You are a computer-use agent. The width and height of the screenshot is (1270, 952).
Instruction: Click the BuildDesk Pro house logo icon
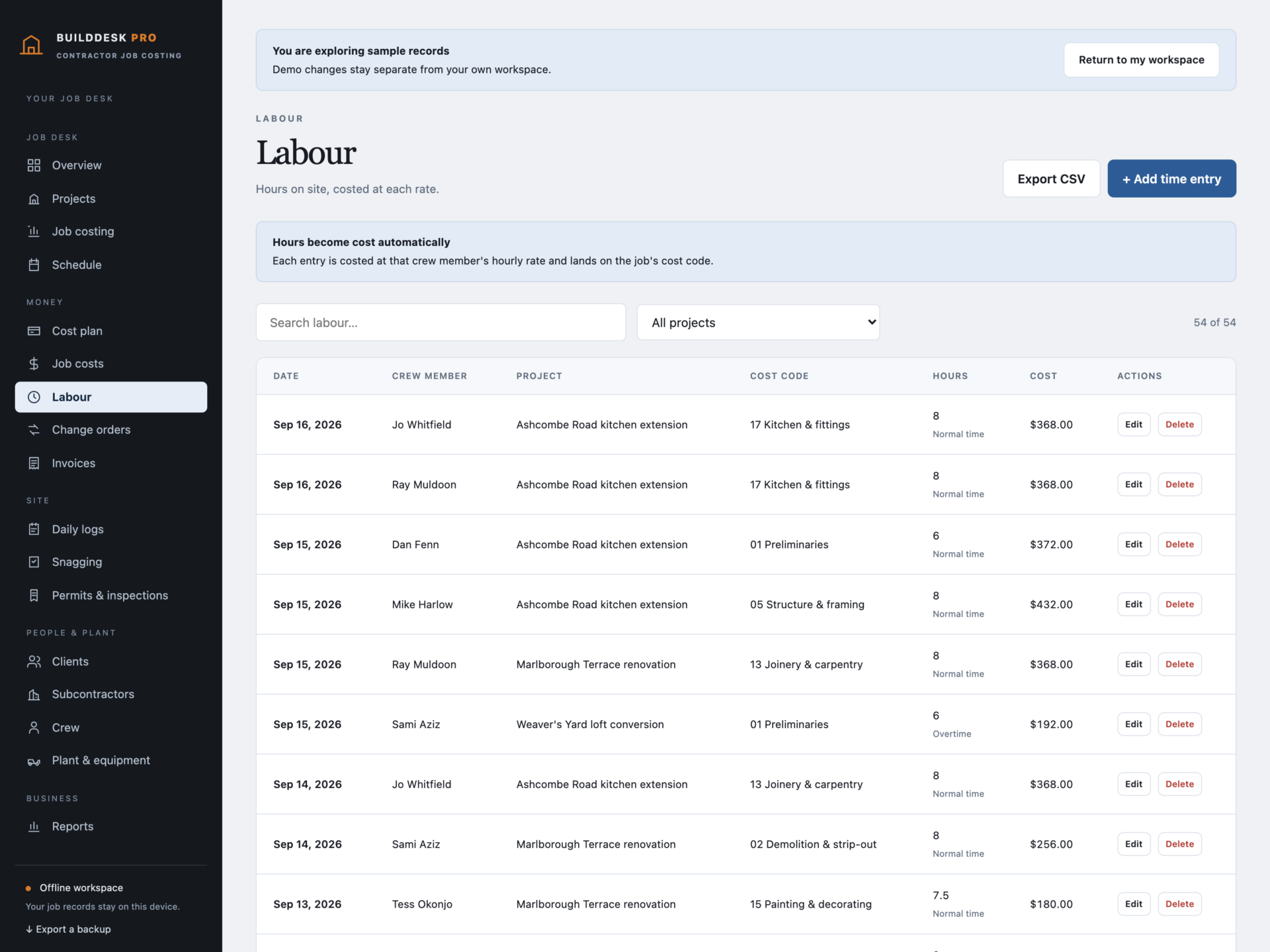[x=31, y=45]
